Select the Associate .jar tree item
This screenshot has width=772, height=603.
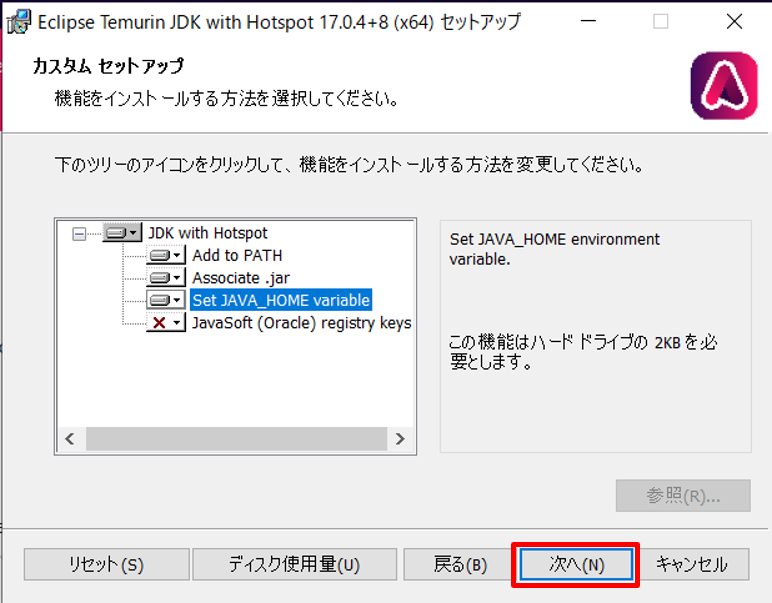pyautogui.click(x=241, y=278)
